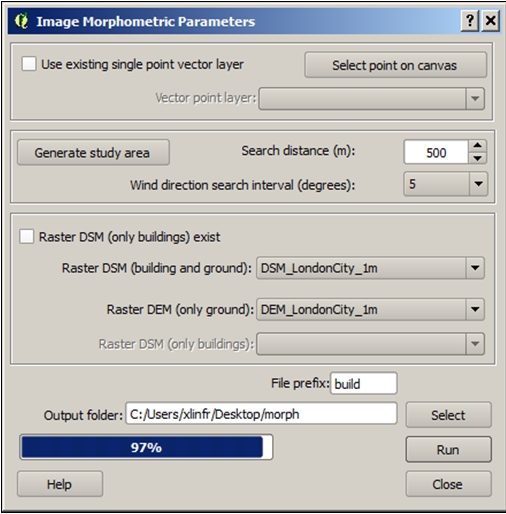Run the morphometric calculation
The image size is (506, 514).
448,449
